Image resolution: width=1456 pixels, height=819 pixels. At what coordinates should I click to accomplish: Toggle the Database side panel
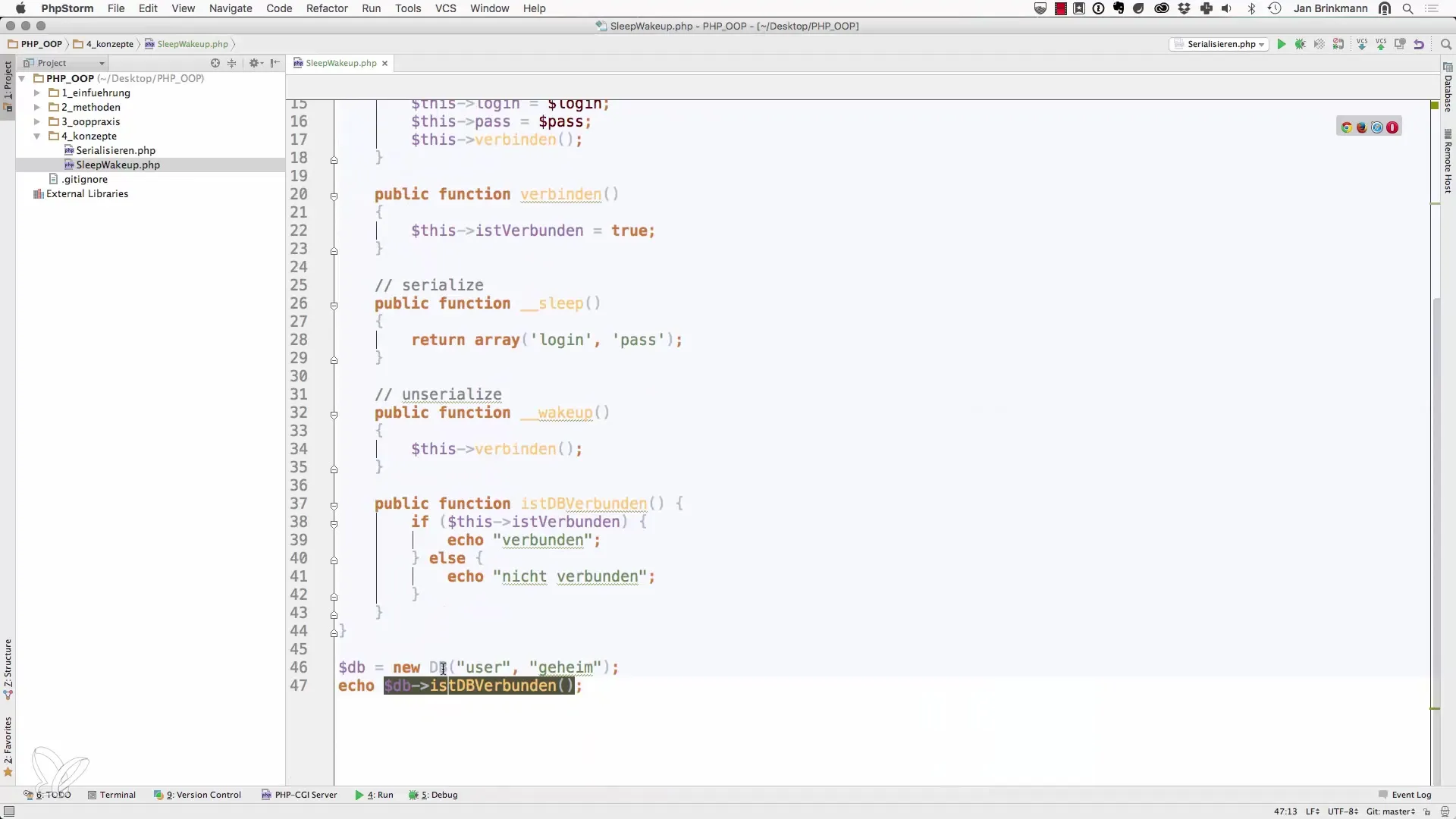[x=1448, y=87]
